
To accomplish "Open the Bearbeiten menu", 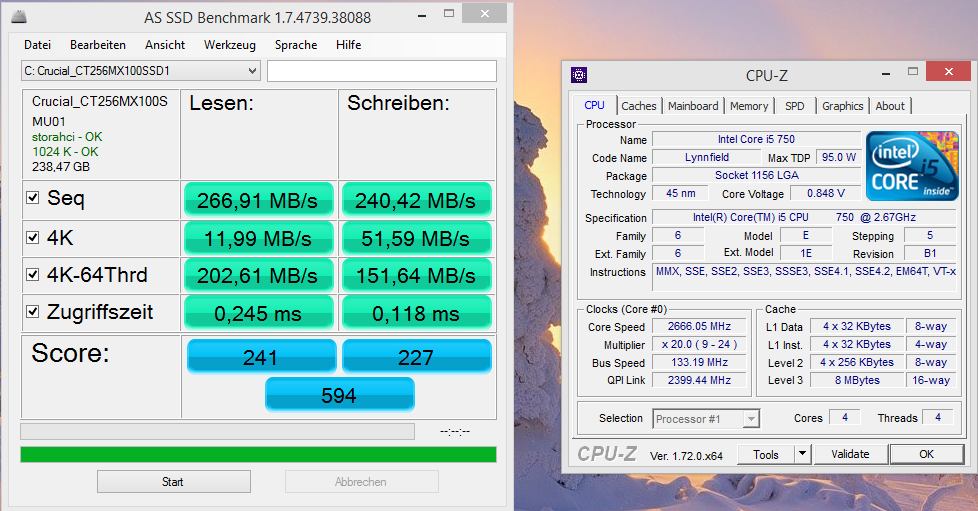I will click(x=98, y=45).
